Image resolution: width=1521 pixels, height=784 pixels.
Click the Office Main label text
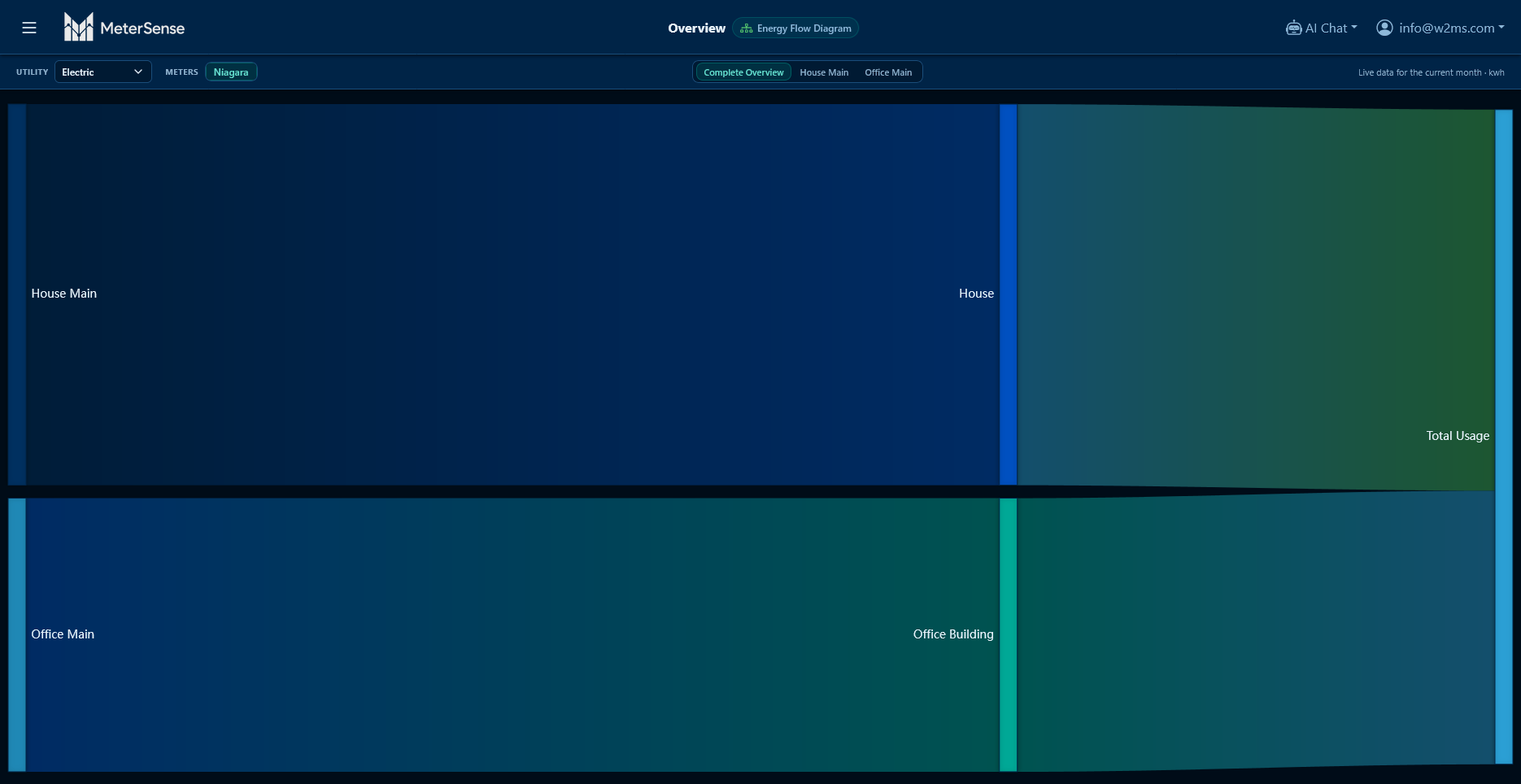[63, 634]
